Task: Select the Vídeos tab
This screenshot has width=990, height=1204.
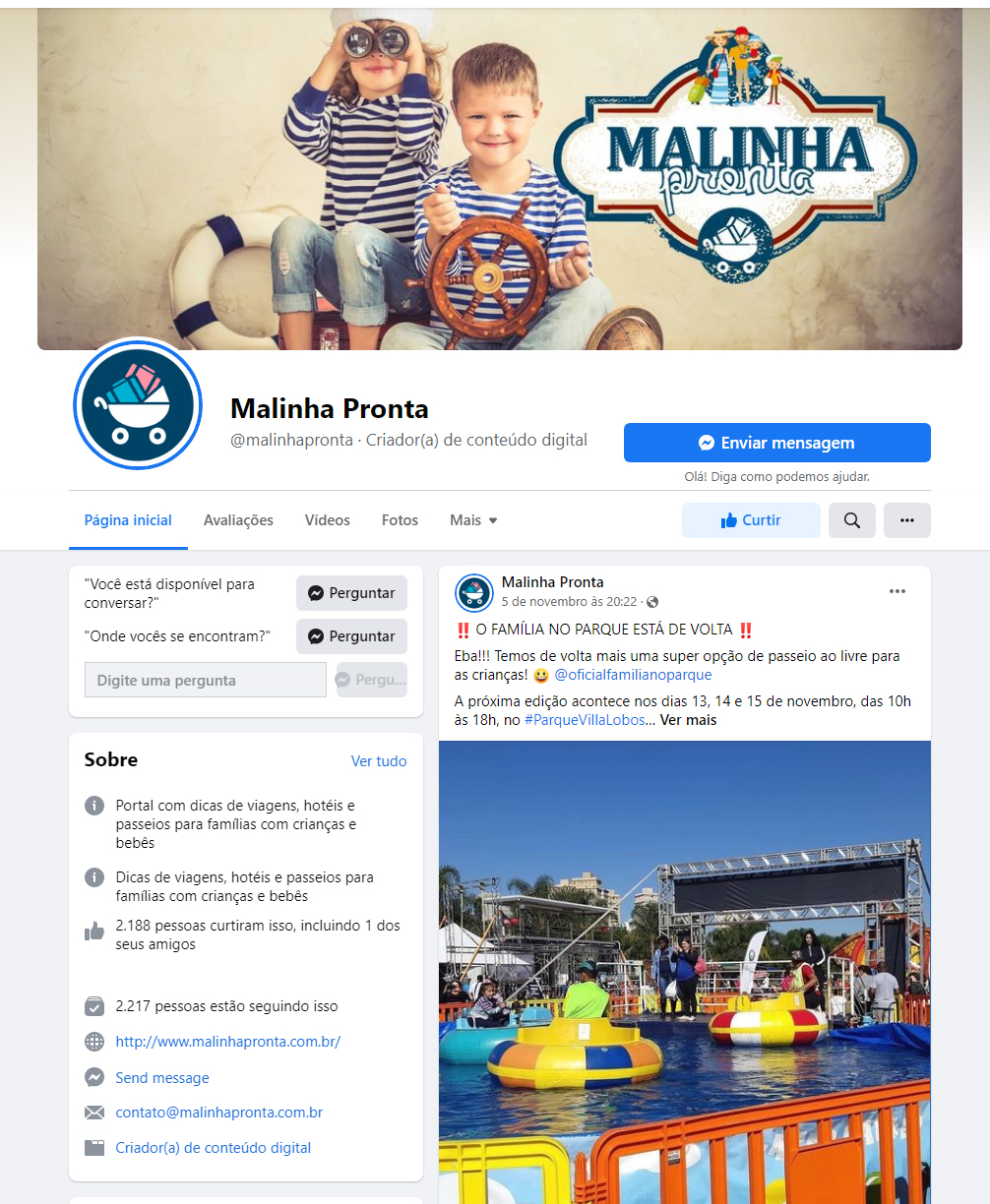Action: 327,520
